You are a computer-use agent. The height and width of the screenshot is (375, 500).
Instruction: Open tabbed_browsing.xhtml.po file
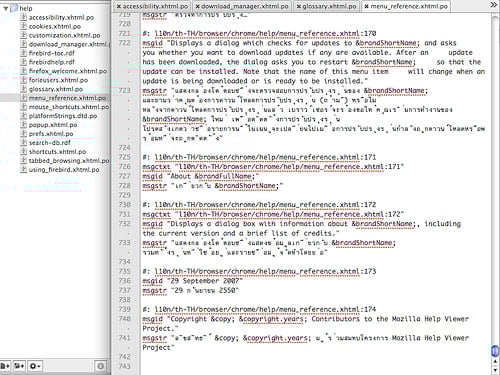pos(69,161)
